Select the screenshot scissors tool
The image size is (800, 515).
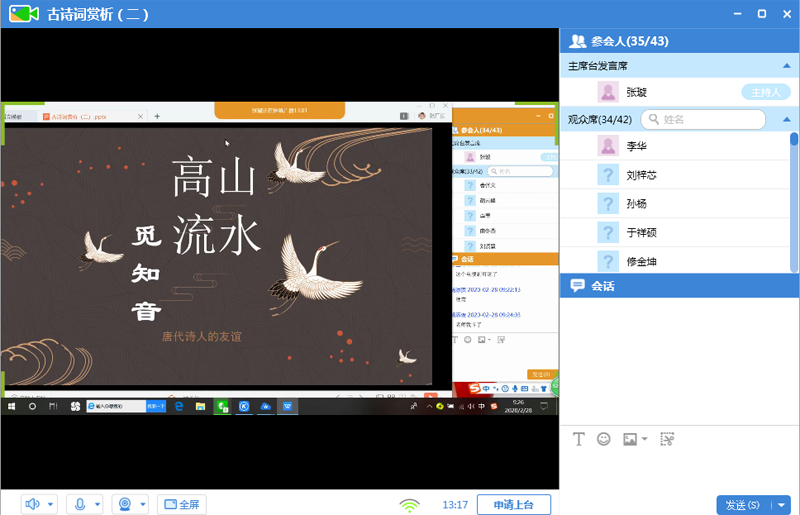[x=668, y=439]
